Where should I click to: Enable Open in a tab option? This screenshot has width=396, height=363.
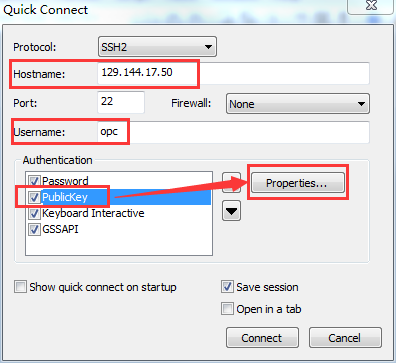(x=227, y=309)
